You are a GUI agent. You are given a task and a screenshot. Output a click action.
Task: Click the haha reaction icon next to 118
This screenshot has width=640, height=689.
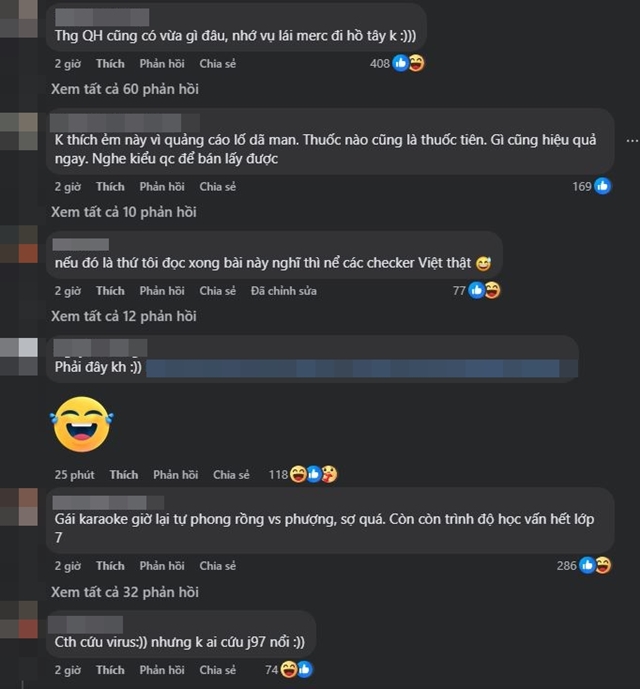coord(298,475)
